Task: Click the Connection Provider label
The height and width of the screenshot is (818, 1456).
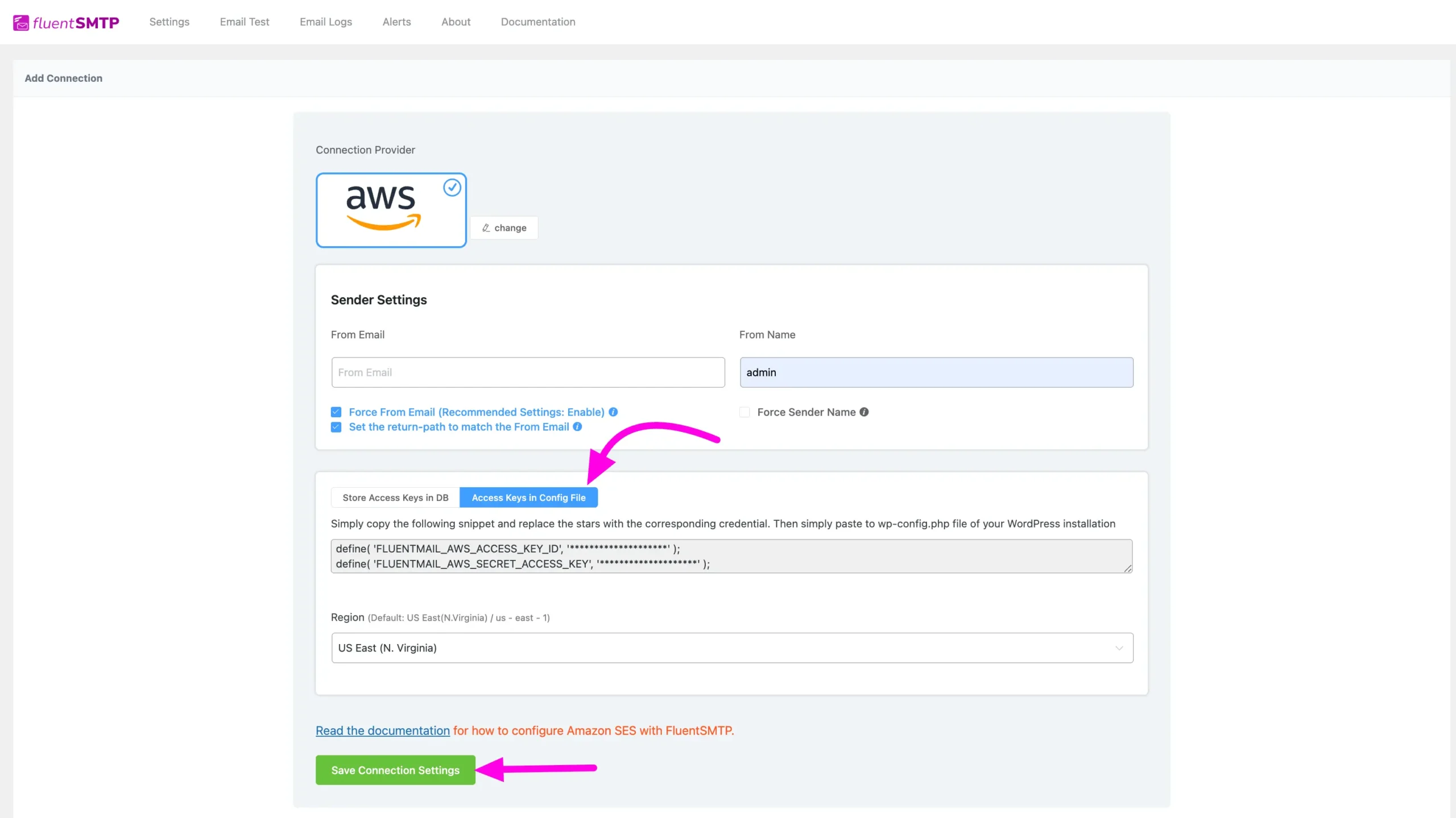Action: (x=365, y=150)
